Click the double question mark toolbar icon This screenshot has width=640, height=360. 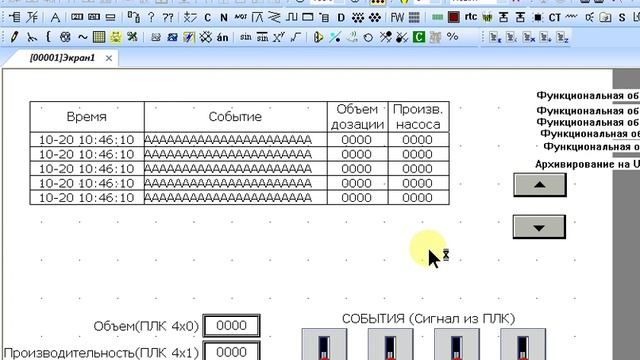click(x=168, y=18)
